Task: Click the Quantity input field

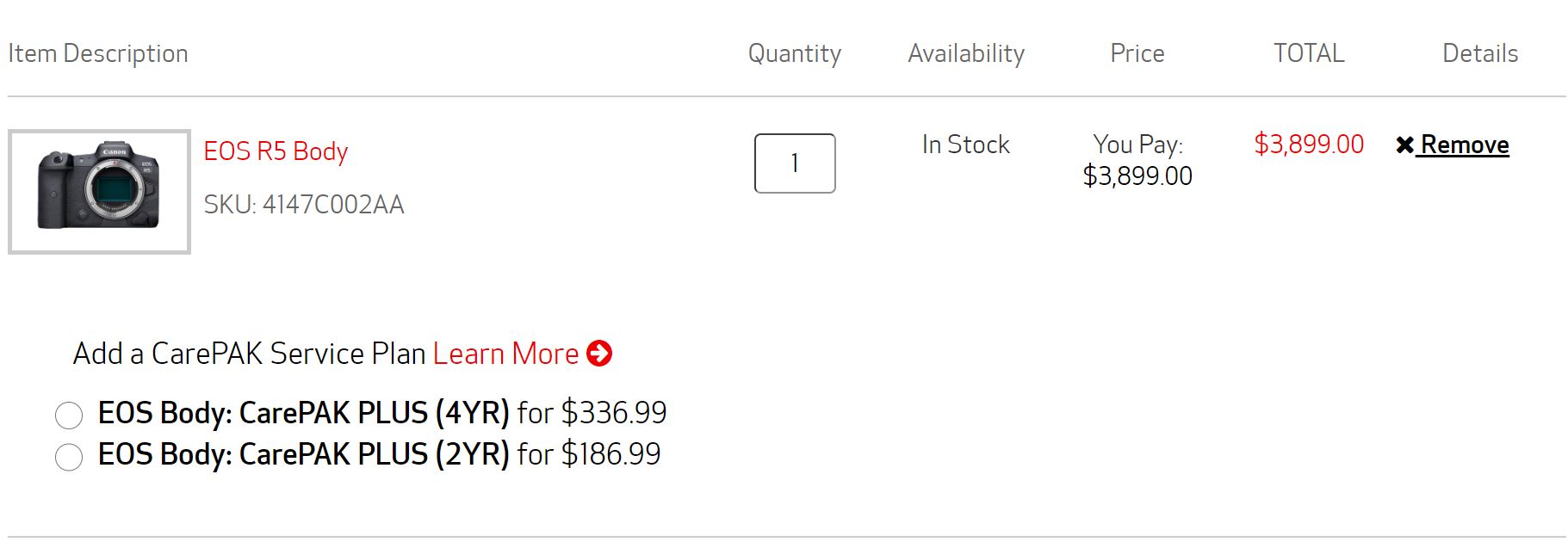Action: tap(794, 163)
